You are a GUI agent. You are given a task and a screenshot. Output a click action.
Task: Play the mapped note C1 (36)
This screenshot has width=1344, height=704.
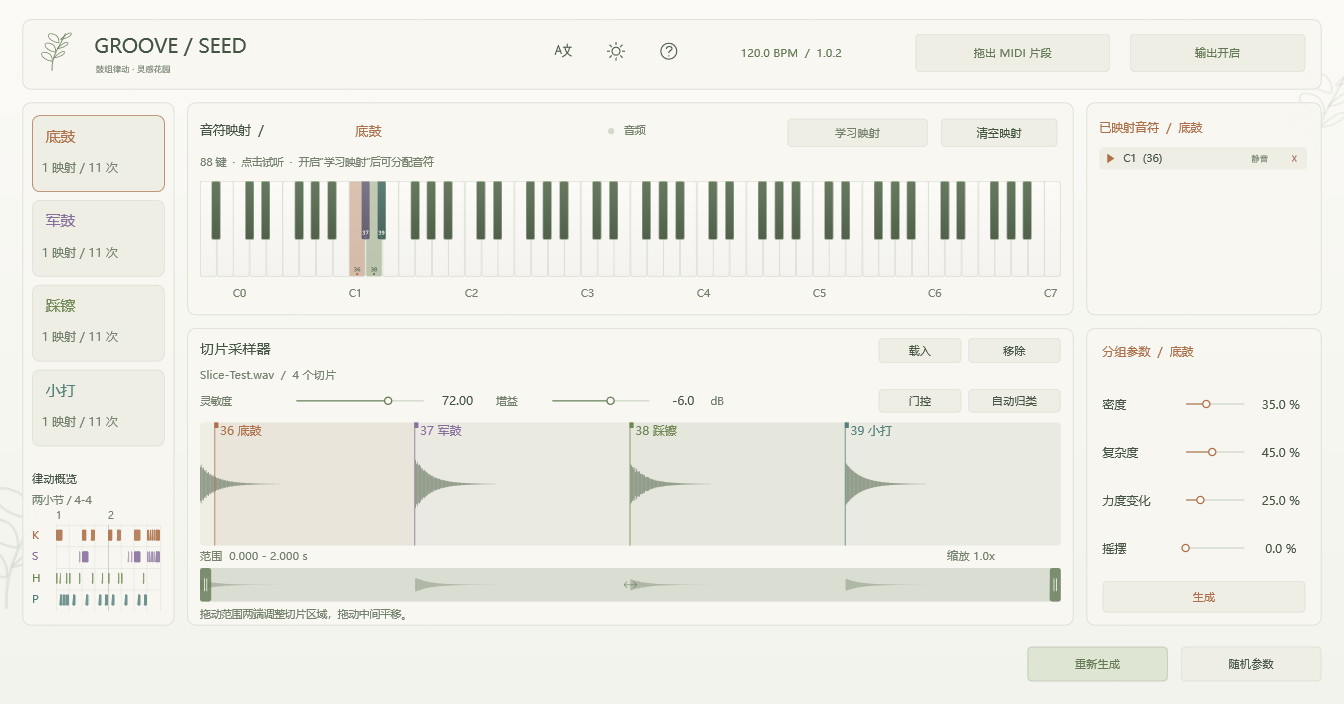click(1110, 158)
